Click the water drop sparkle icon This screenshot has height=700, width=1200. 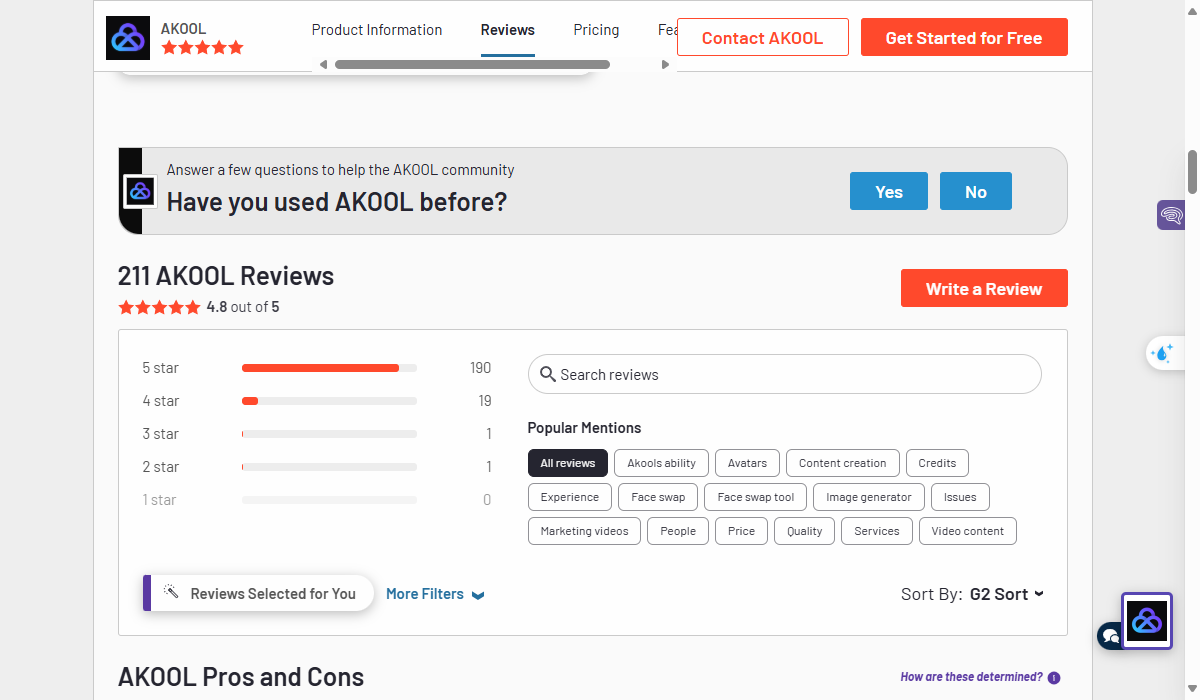[x=1162, y=353]
